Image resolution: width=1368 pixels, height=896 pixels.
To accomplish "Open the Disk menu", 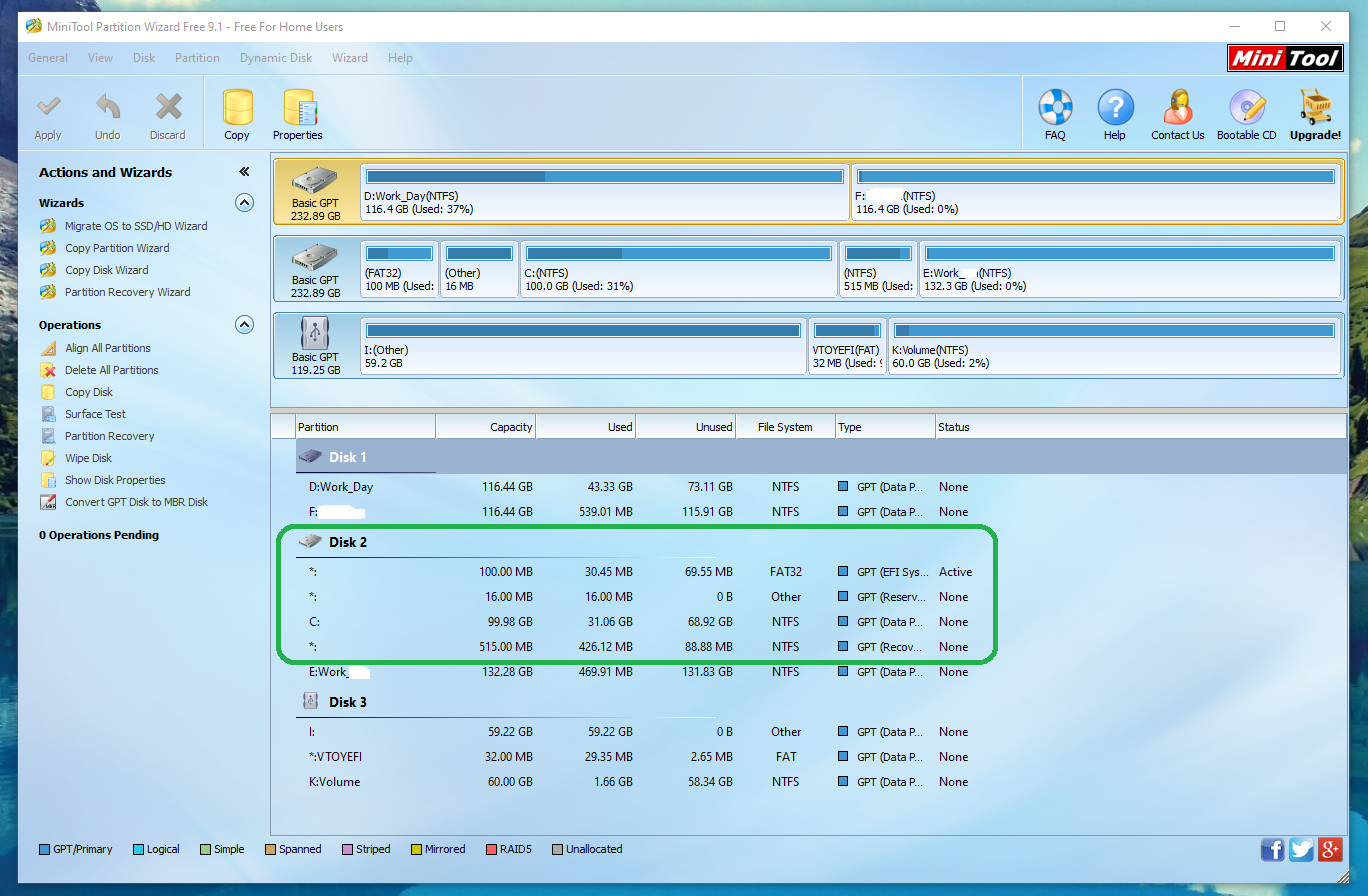I will tap(144, 58).
